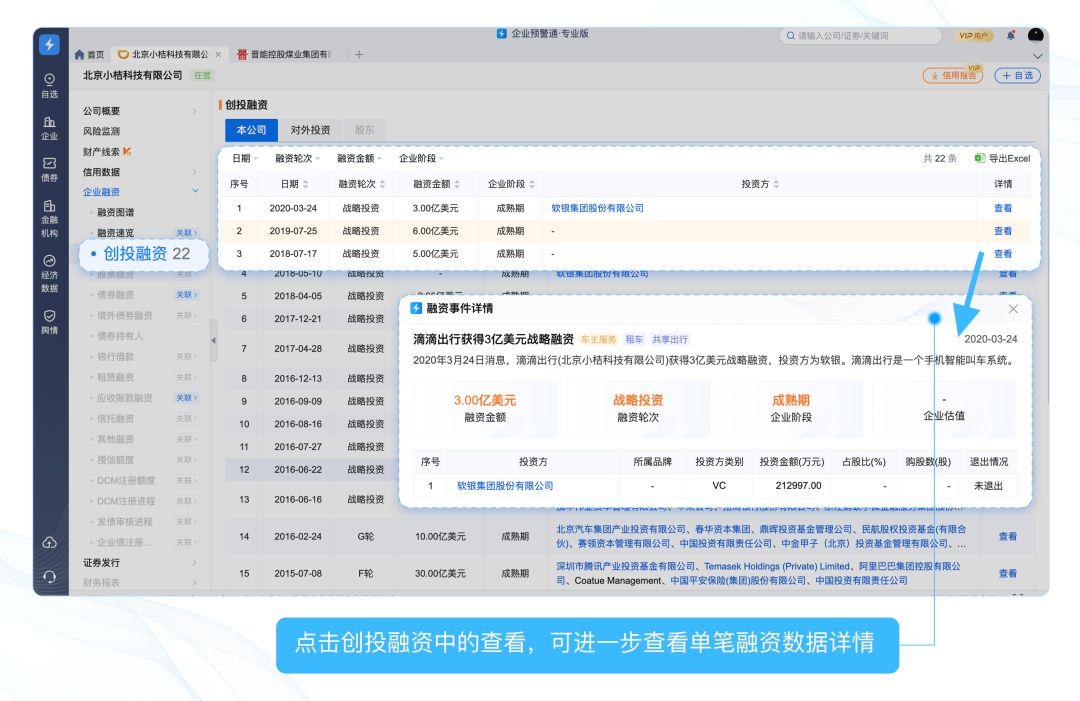Select the 企业 sidebar icon
Image resolution: width=1080 pixels, height=701 pixels.
pos(50,128)
